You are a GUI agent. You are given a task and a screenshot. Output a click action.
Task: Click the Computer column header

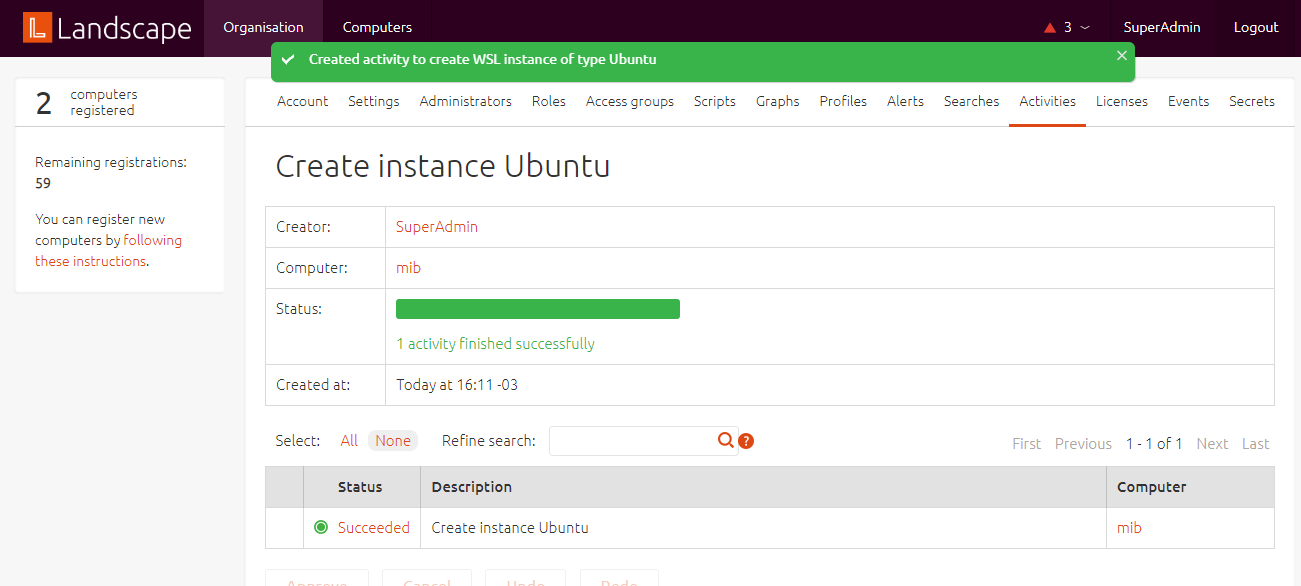pyautogui.click(x=1152, y=487)
